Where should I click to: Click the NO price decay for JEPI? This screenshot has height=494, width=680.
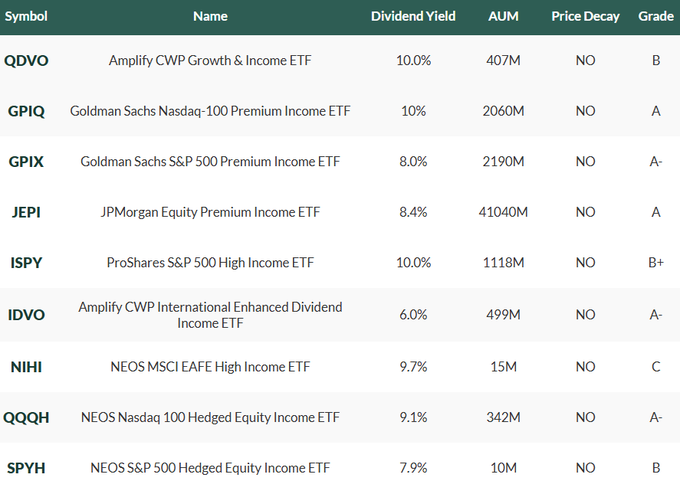tap(585, 213)
